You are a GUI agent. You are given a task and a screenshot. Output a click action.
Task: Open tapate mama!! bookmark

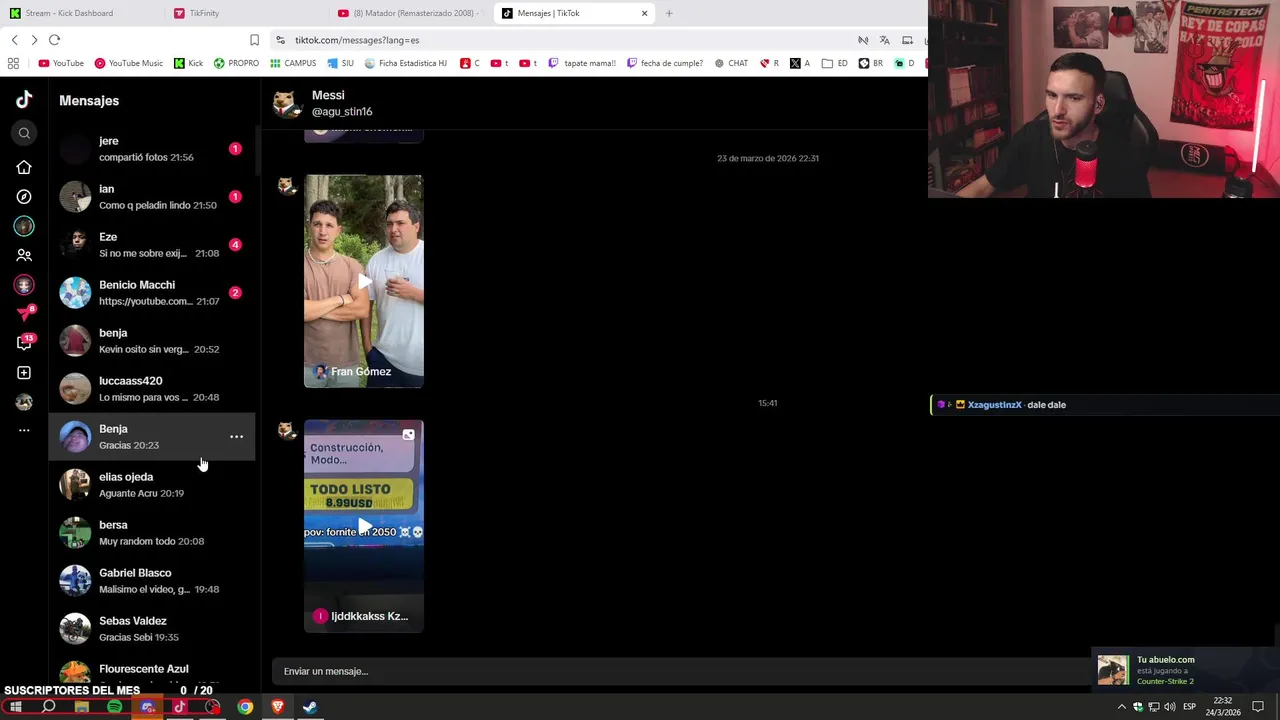click(582, 63)
